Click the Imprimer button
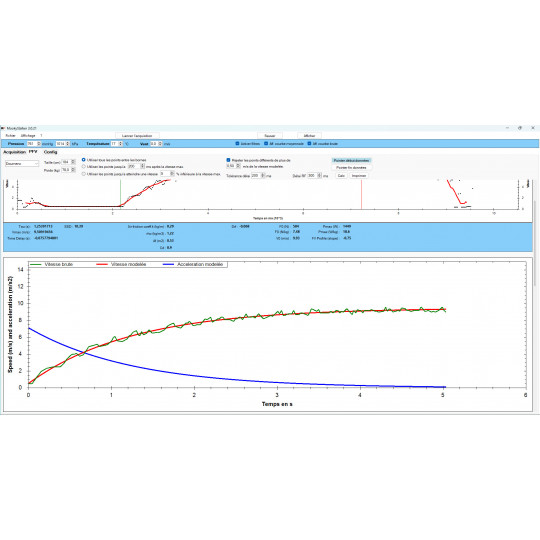Image resolution: width=540 pixels, height=540 pixels. (359, 176)
